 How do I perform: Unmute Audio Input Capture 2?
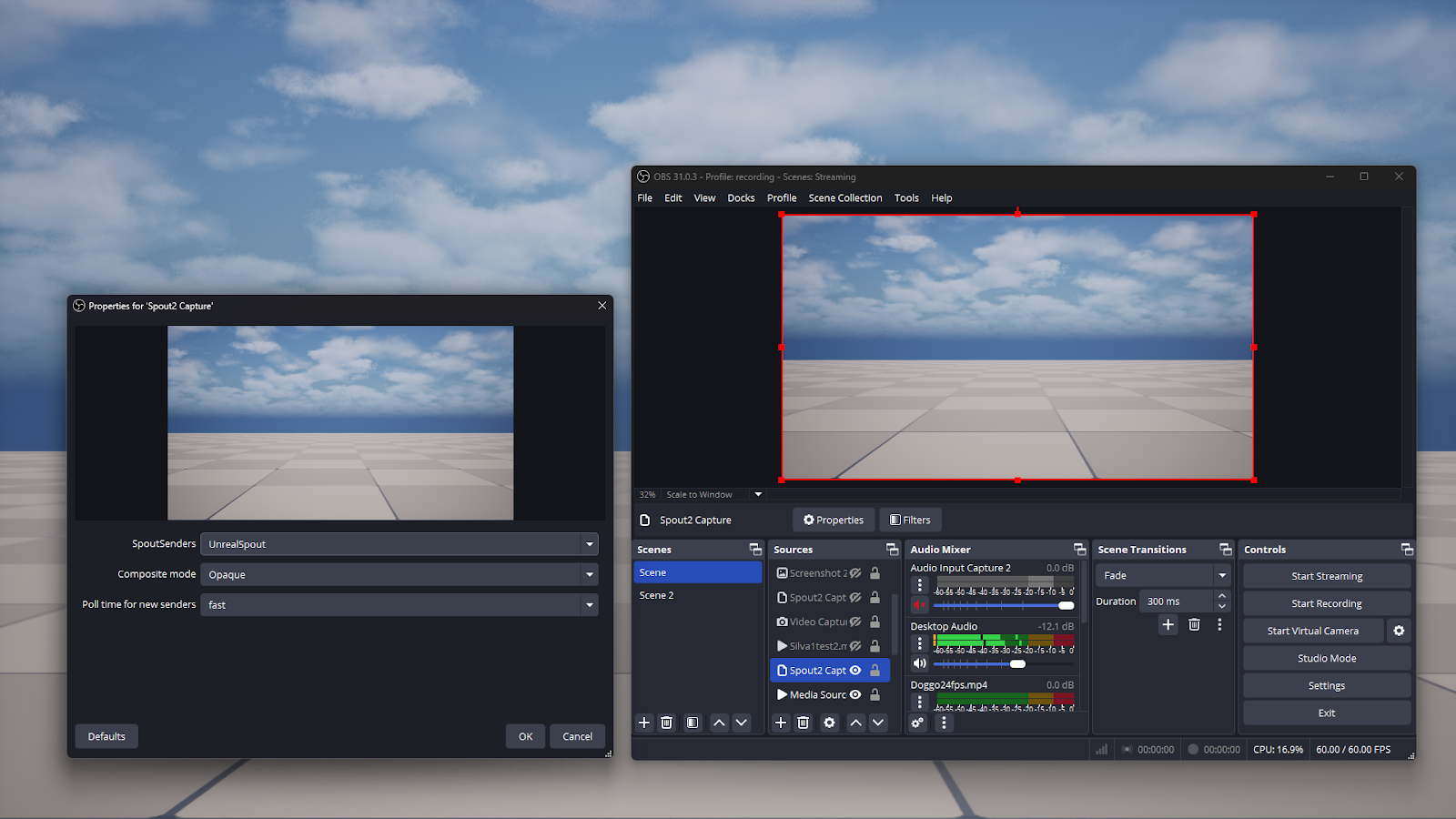(919, 605)
